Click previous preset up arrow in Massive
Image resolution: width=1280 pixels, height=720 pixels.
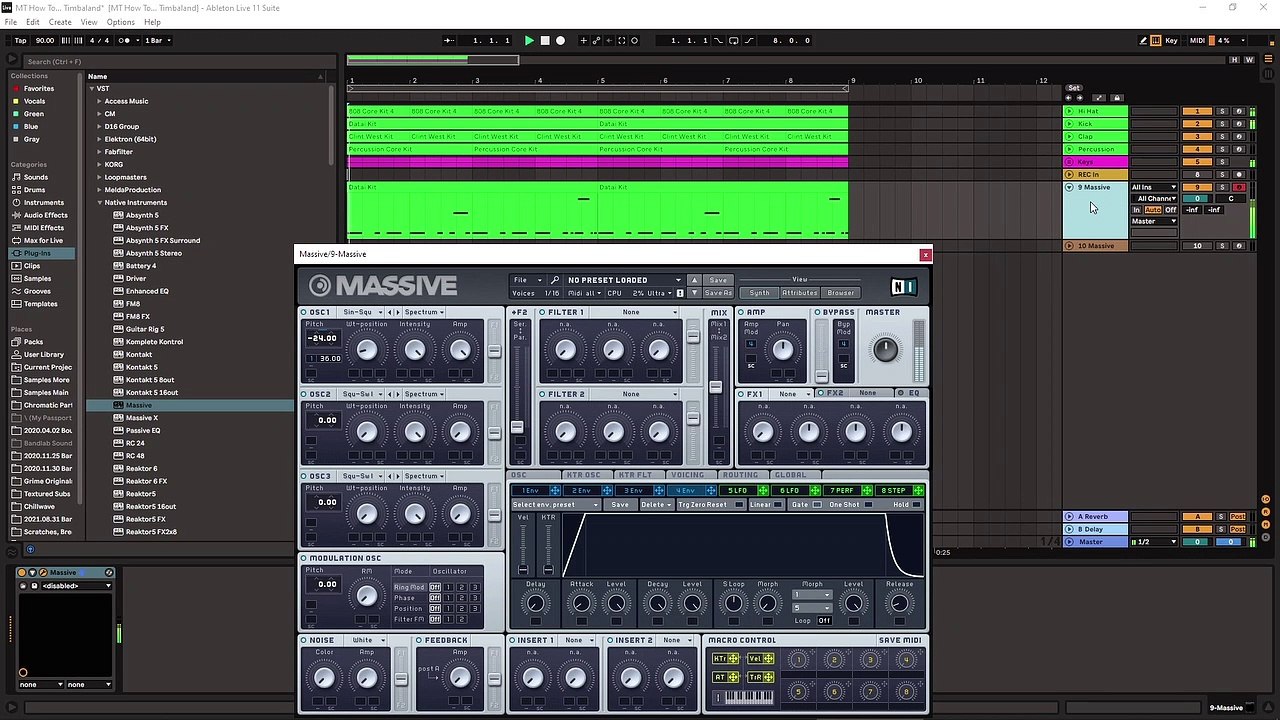pos(694,280)
